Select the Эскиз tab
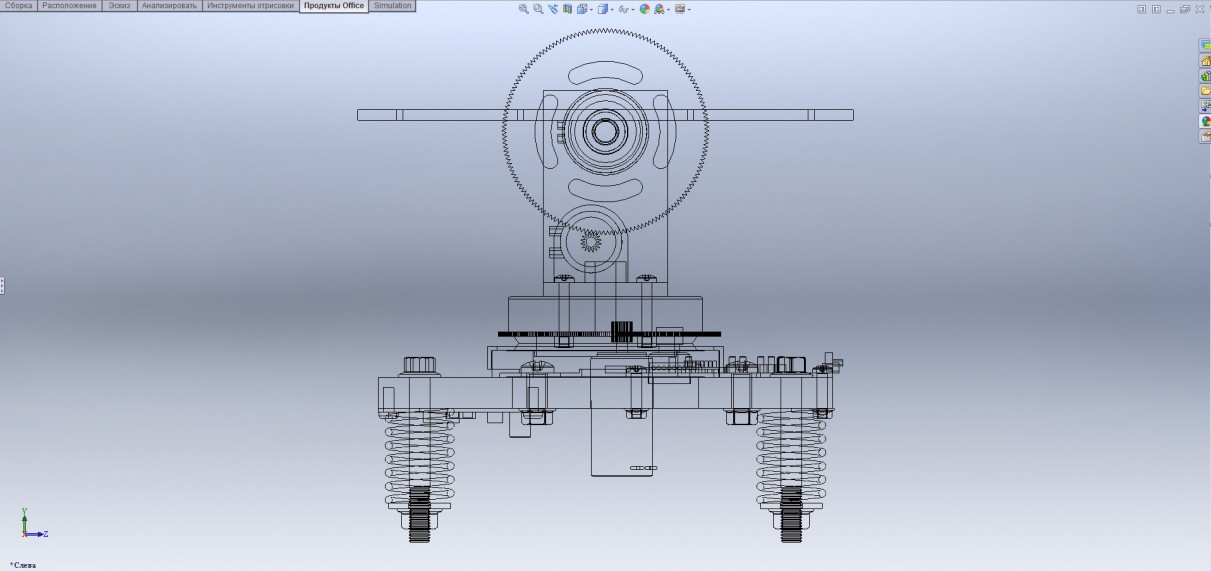1211x571 pixels. coord(119,5)
